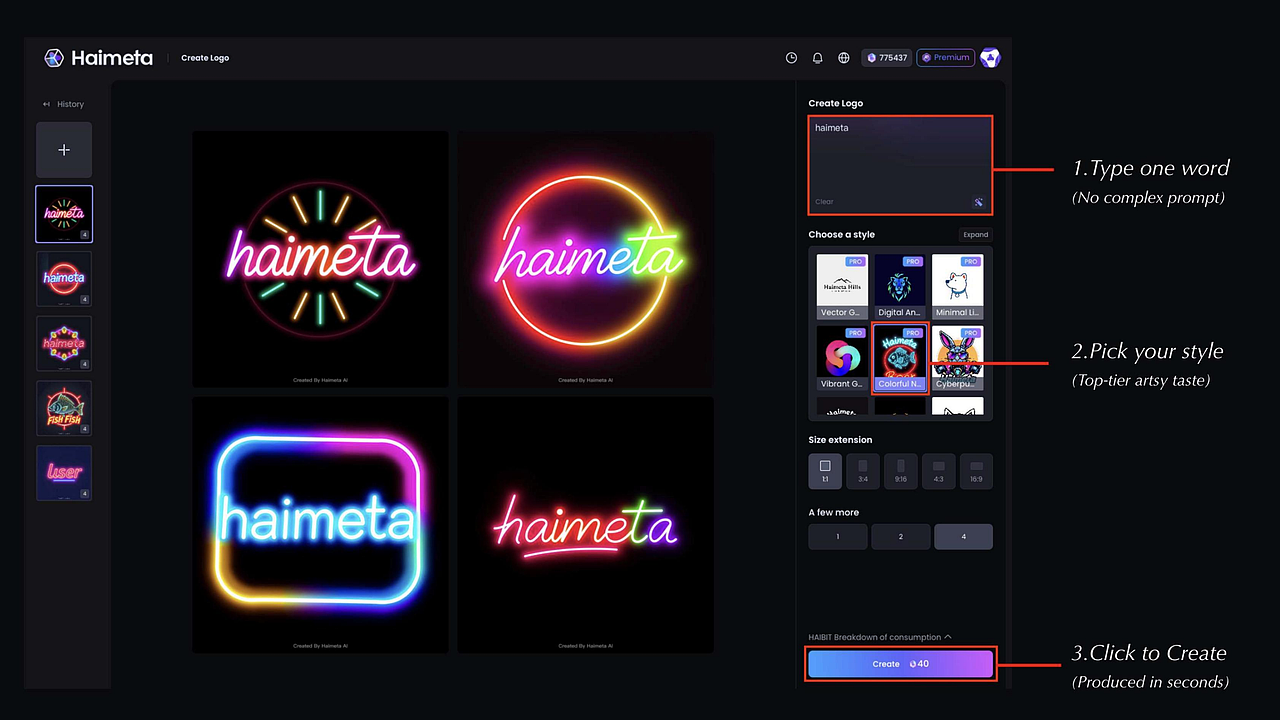Screen dimensions: 1280x720
Task: Open the rounded square neon haimeta result
Action: [x=320, y=525]
